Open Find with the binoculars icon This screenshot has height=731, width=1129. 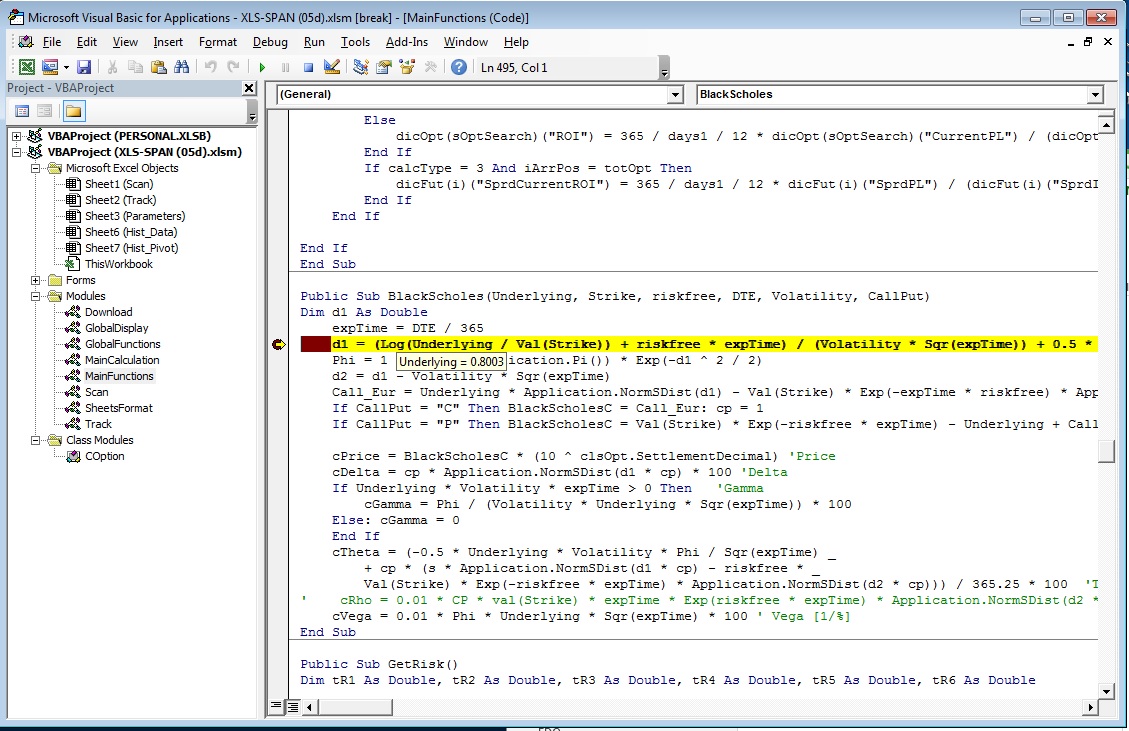point(181,67)
